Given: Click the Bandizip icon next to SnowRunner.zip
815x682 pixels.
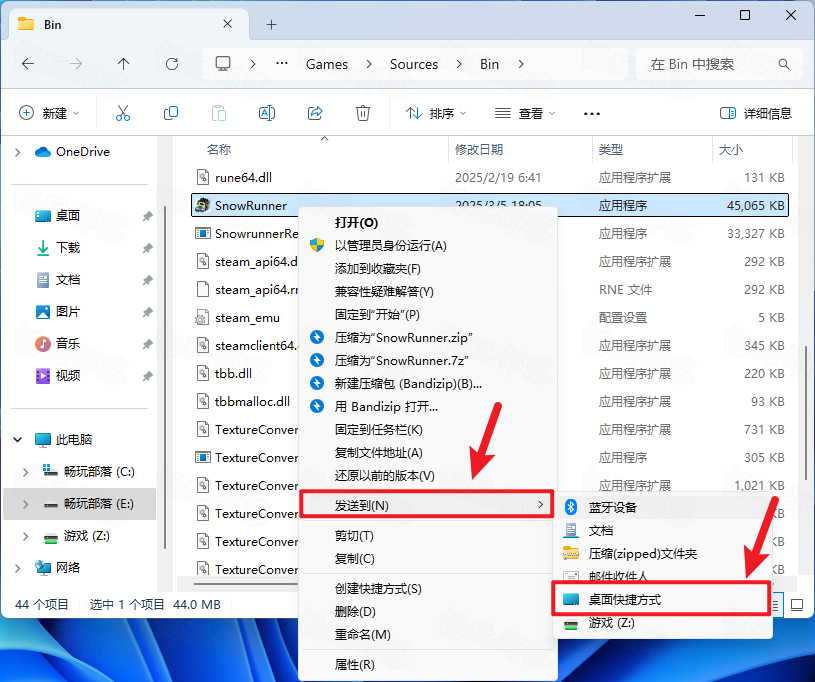Looking at the screenshot, I should (317, 337).
